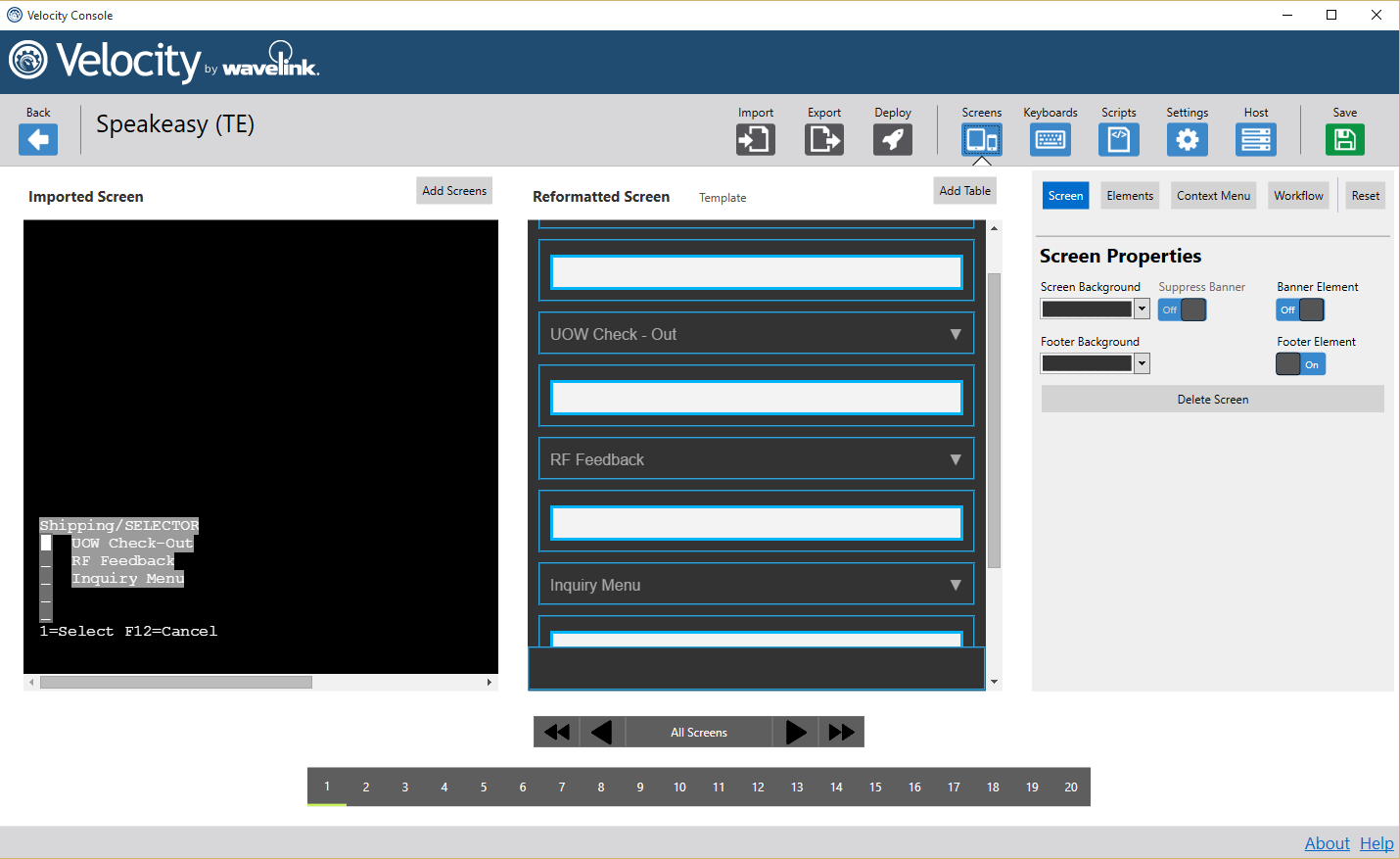Open the Footer Background color dropdown
Viewport: 1400px width, 859px height.
(x=1142, y=363)
